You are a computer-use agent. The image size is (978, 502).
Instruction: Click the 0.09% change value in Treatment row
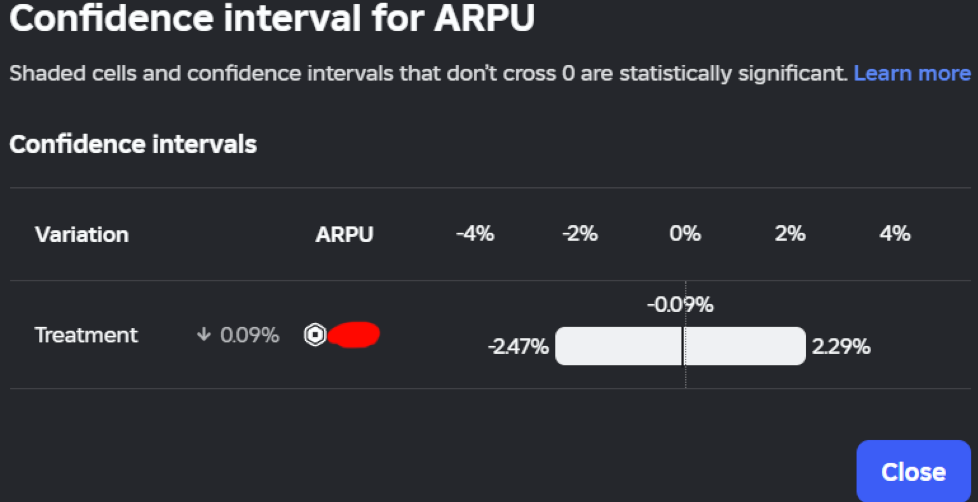click(x=249, y=335)
